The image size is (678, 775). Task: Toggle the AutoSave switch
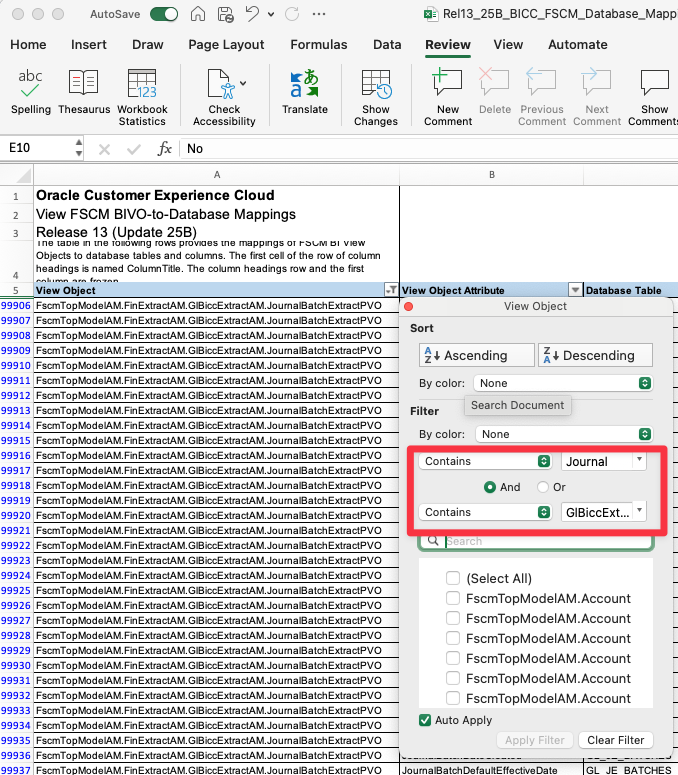coord(164,15)
